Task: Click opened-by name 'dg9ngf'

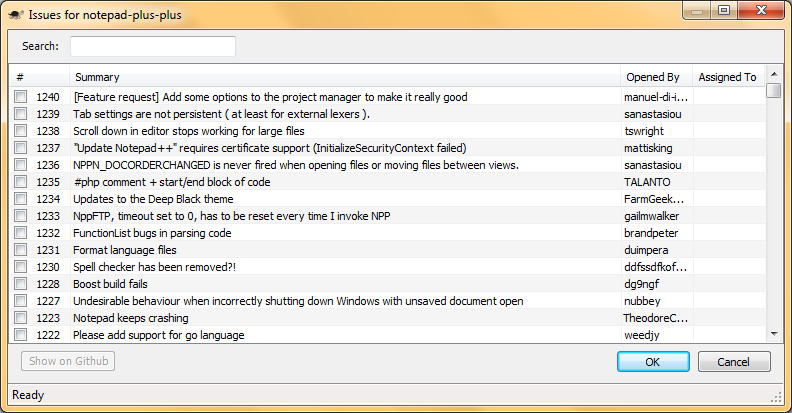Action: coord(641,284)
